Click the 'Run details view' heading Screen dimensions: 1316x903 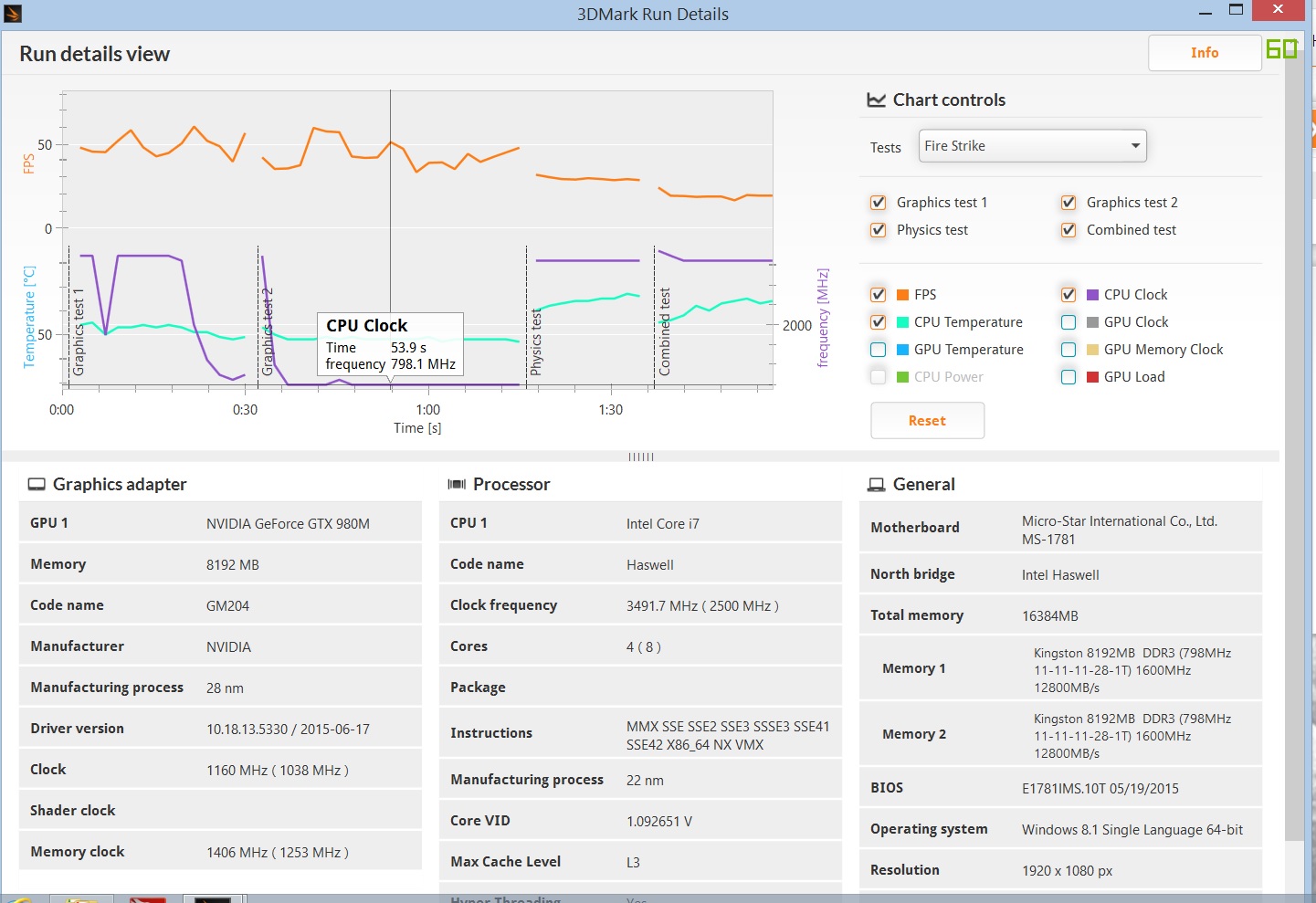95,54
